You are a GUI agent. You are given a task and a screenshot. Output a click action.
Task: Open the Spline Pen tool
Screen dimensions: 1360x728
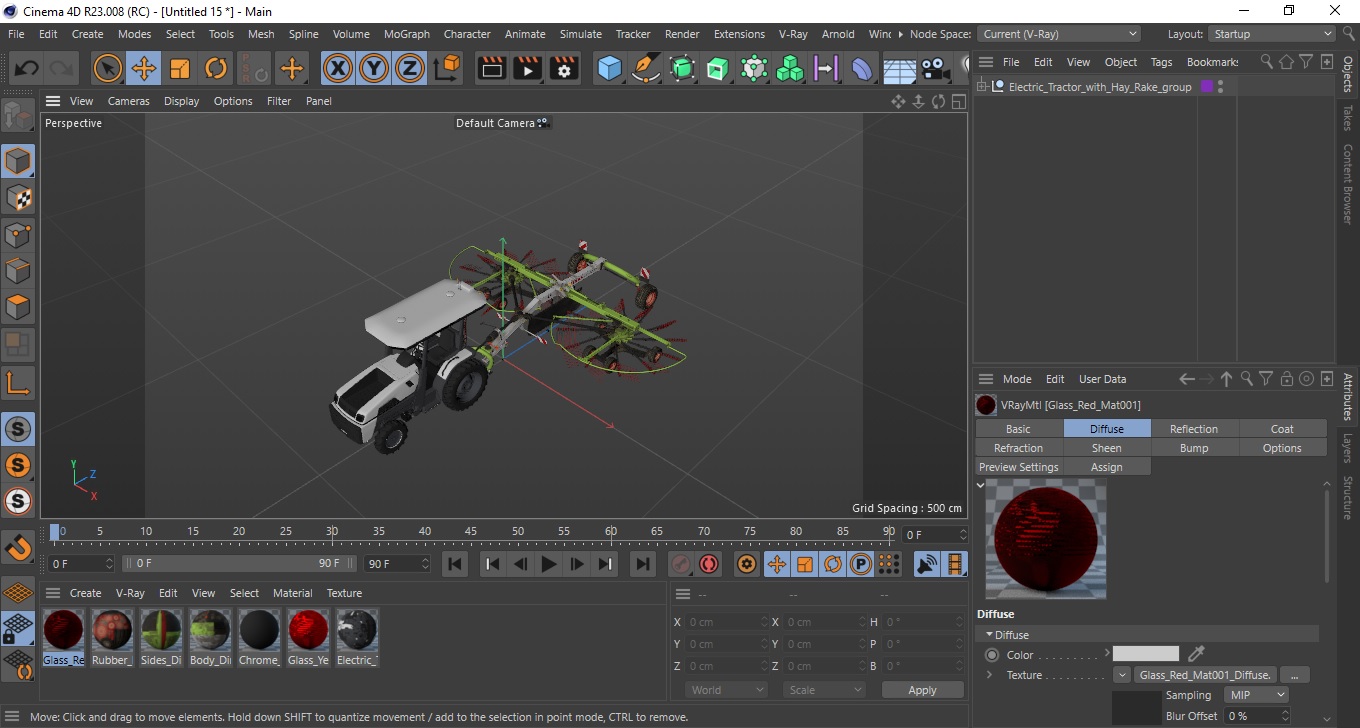coord(646,69)
